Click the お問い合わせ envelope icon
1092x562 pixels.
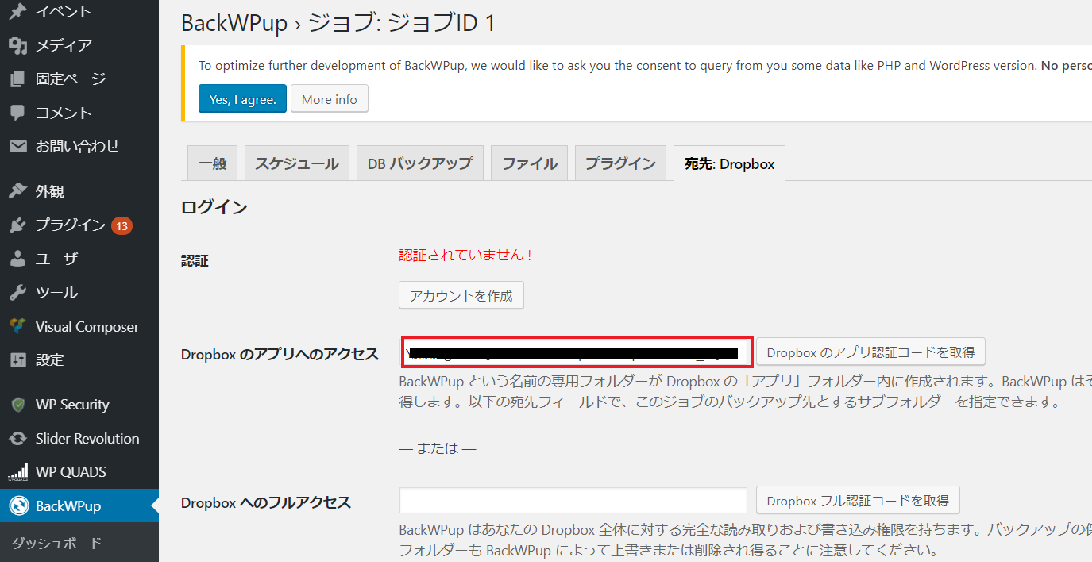pyautogui.click(x=17, y=146)
